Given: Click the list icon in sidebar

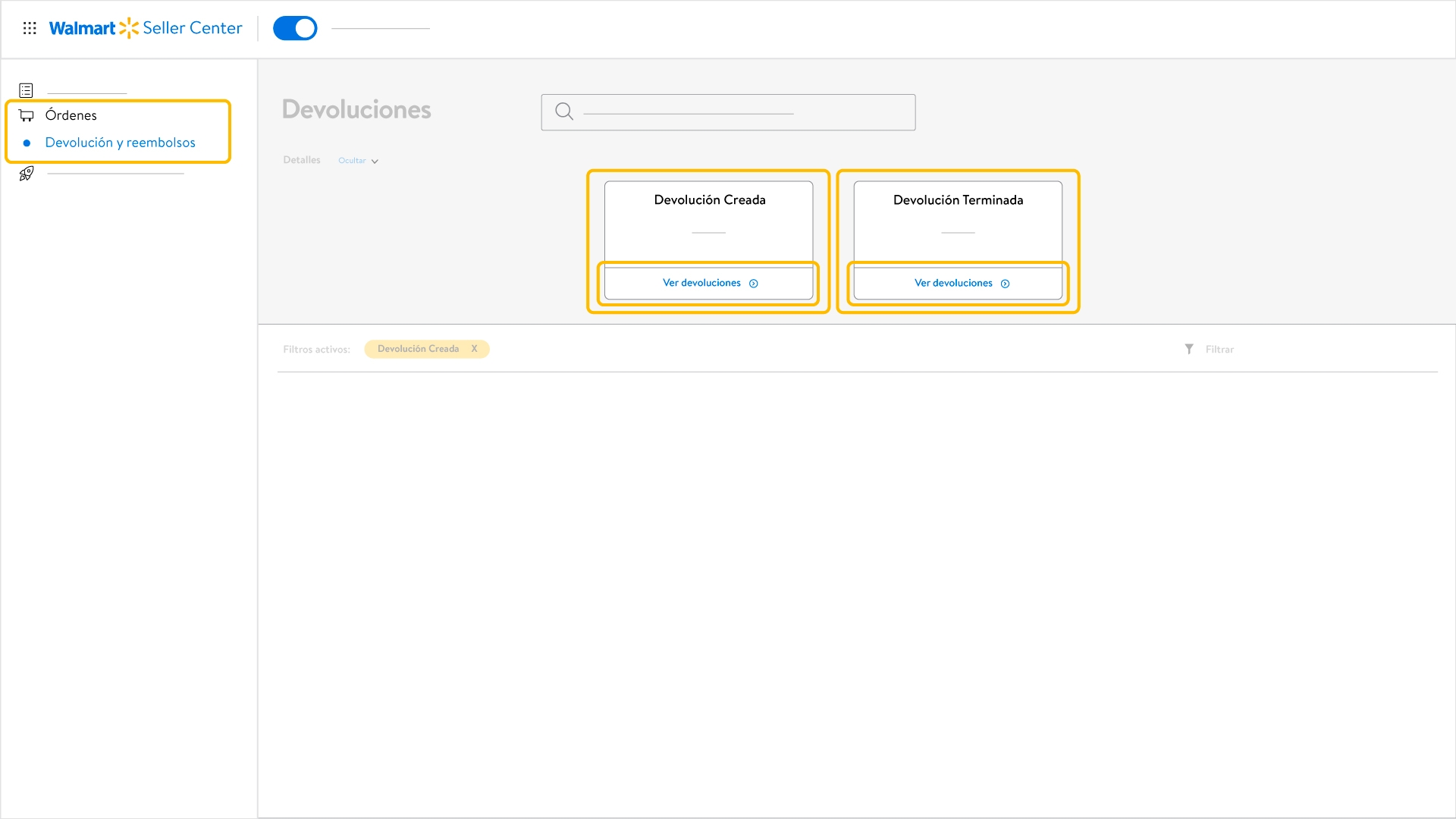Looking at the screenshot, I should click(x=26, y=90).
